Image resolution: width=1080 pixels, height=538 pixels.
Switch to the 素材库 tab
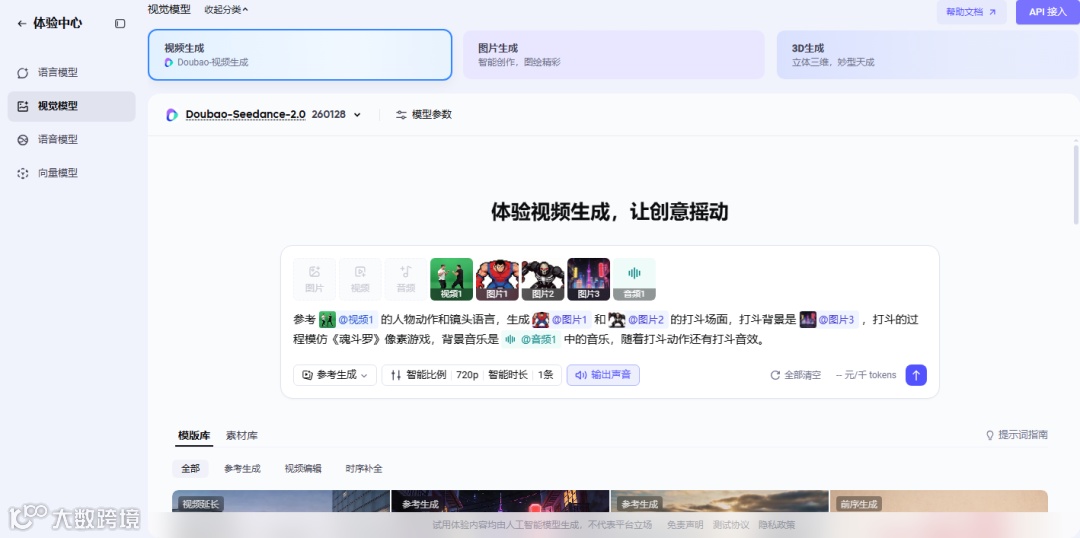242,435
